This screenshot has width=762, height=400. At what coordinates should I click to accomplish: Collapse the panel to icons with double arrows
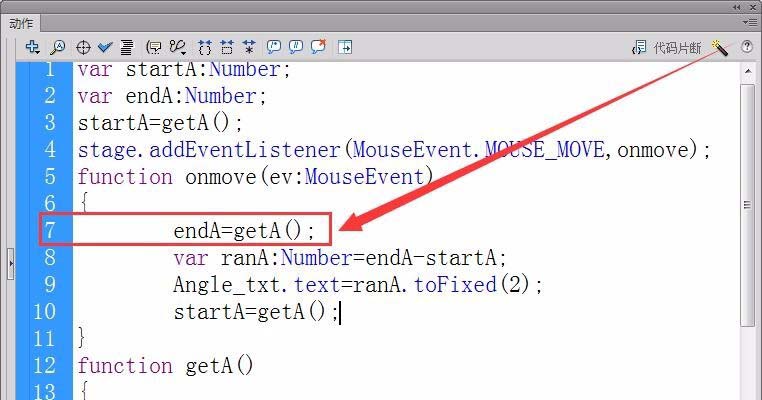(x=737, y=7)
